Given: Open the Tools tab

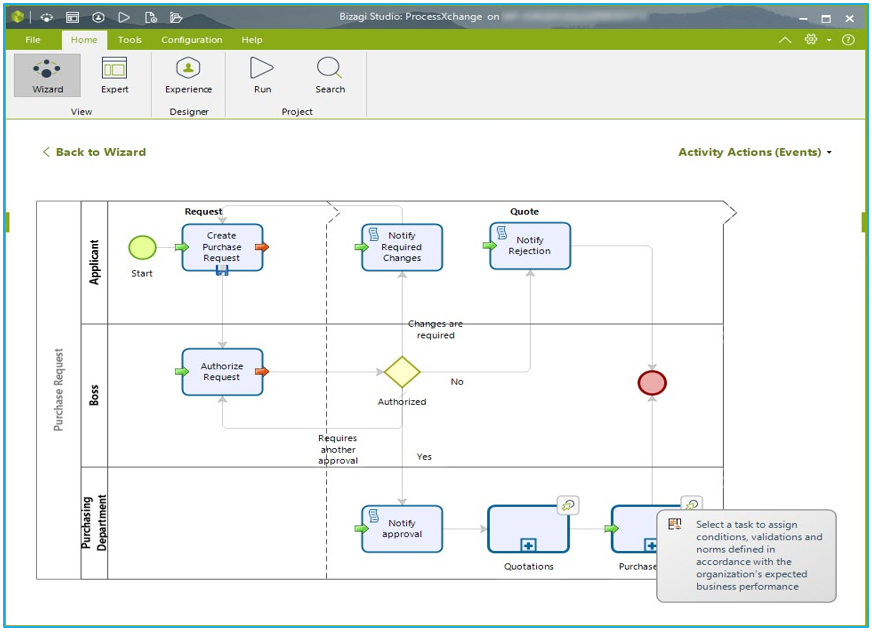Looking at the screenshot, I should coord(130,40).
